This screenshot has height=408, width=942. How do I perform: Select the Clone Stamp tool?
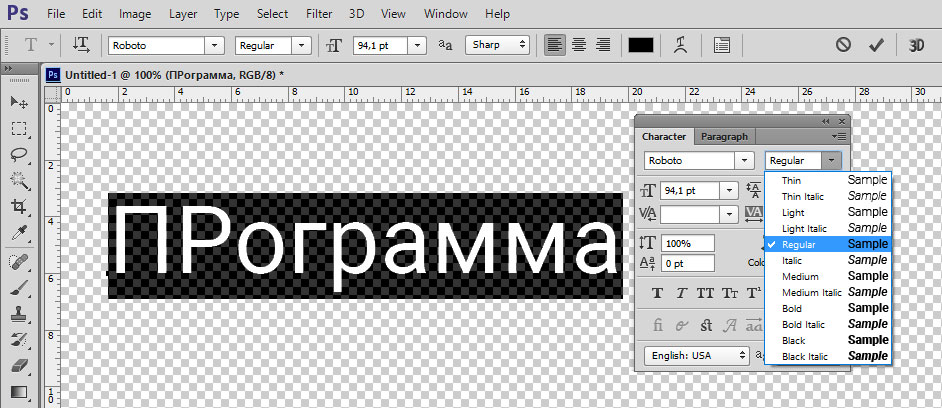(x=19, y=314)
